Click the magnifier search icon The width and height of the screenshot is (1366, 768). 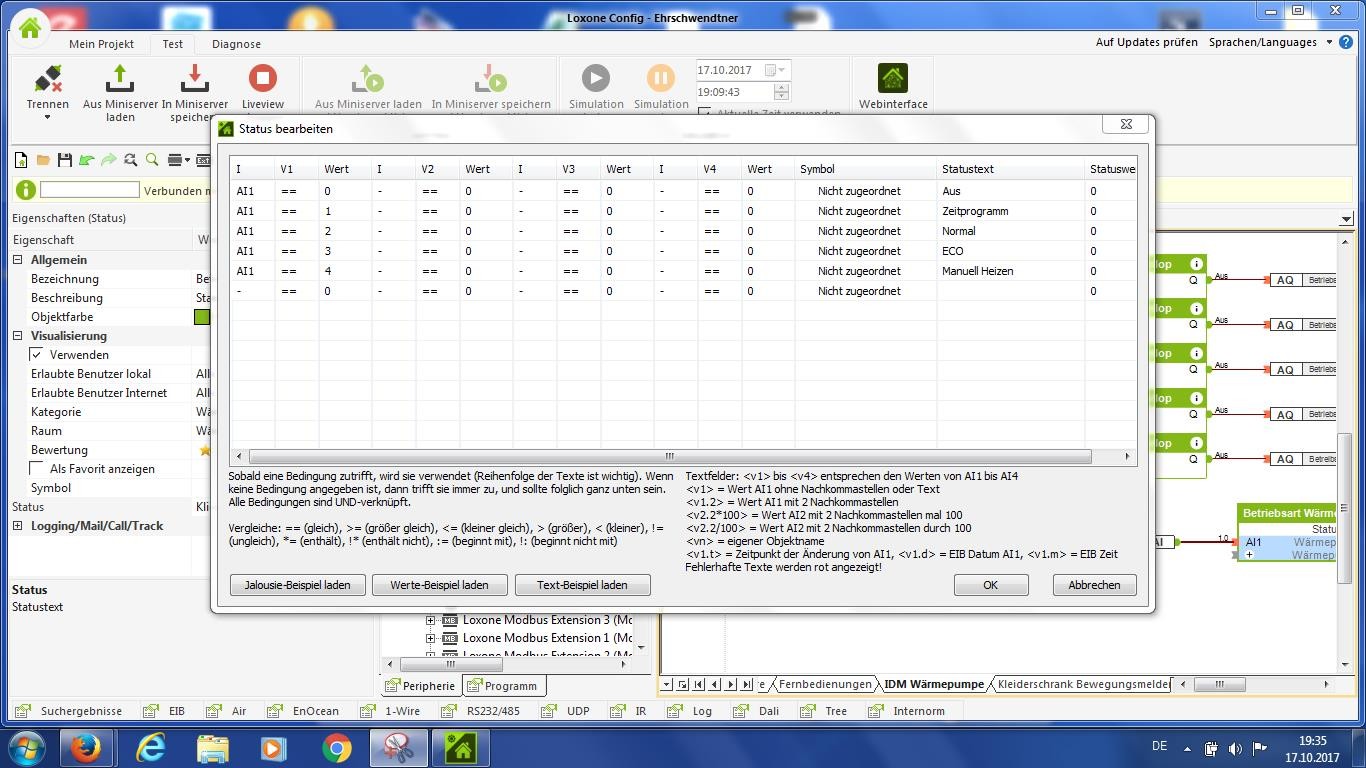click(152, 160)
